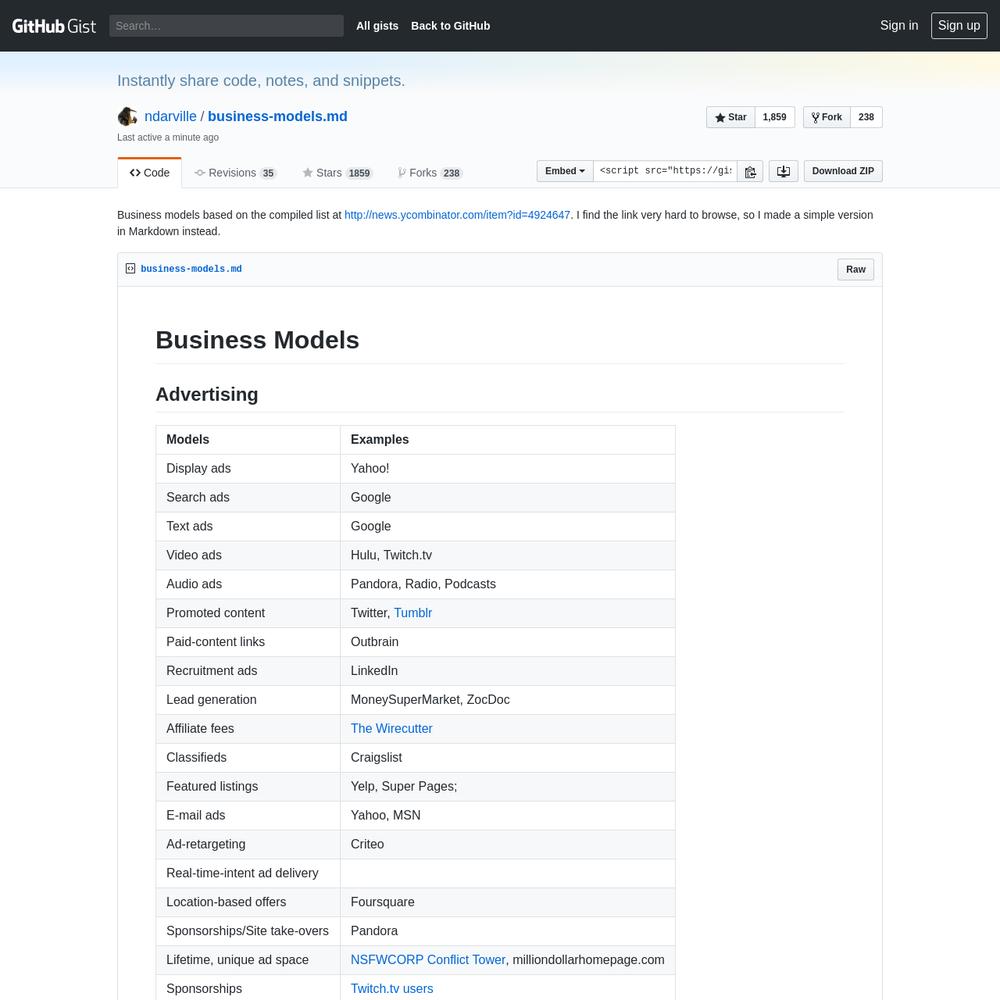1000x1000 pixels.
Task: Click the 'Audio ads' cell
Action: click(x=249, y=584)
